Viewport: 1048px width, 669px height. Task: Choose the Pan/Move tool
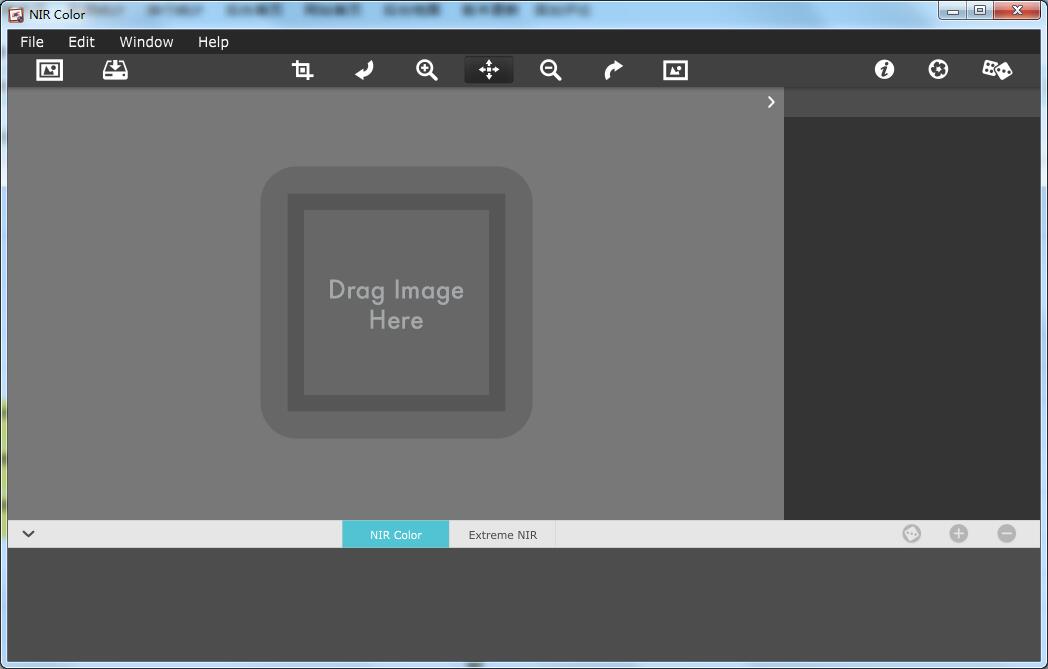click(488, 70)
